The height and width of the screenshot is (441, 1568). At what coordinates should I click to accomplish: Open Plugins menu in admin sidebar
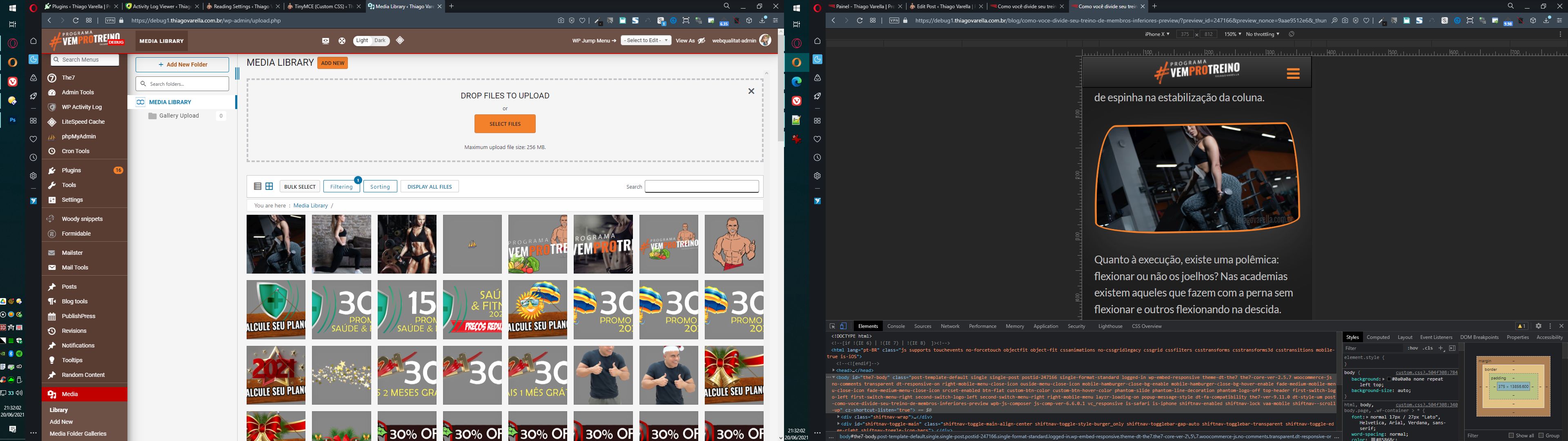tap(72, 171)
